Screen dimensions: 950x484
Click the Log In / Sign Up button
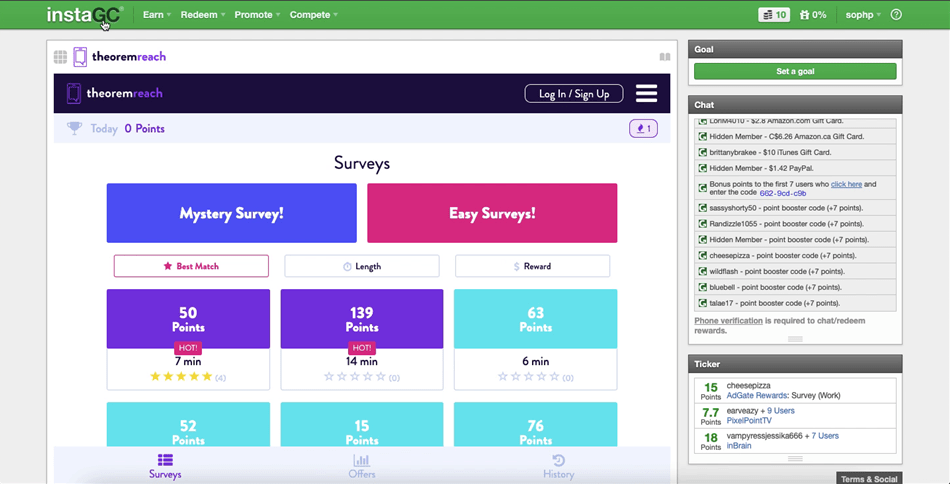tap(574, 94)
